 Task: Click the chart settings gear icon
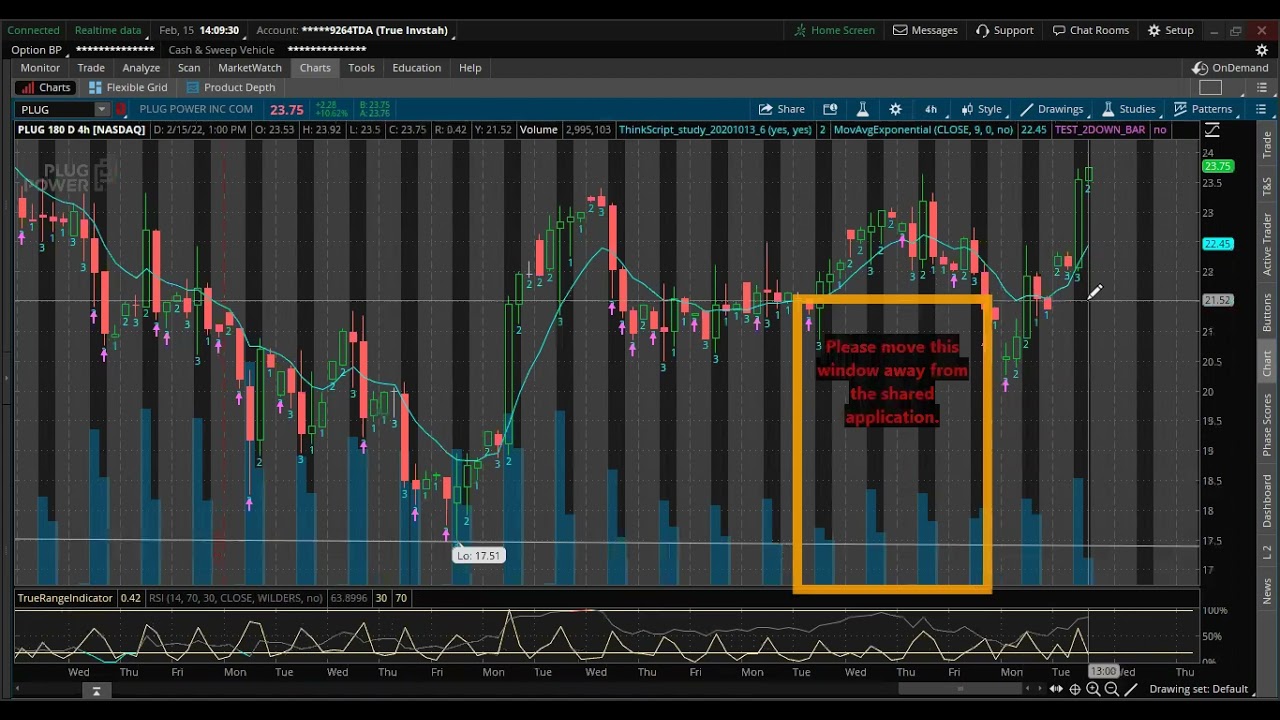(x=895, y=109)
